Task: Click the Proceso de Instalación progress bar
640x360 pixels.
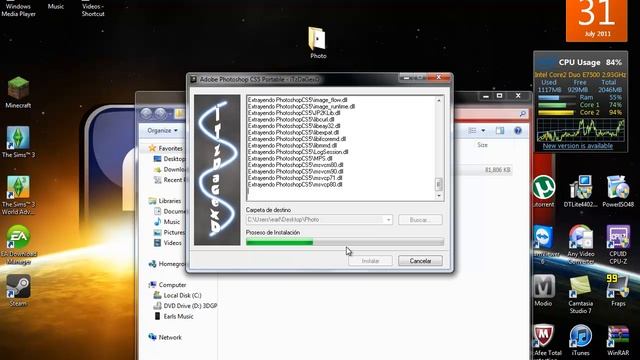Action: [x=345, y=242]
